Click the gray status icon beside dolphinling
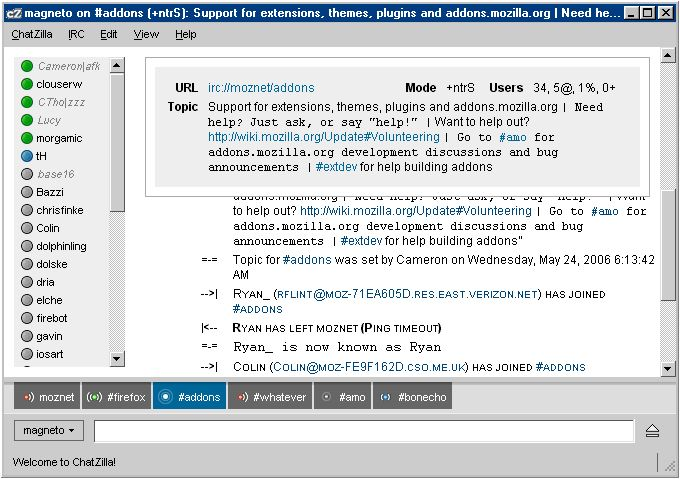 27,246
